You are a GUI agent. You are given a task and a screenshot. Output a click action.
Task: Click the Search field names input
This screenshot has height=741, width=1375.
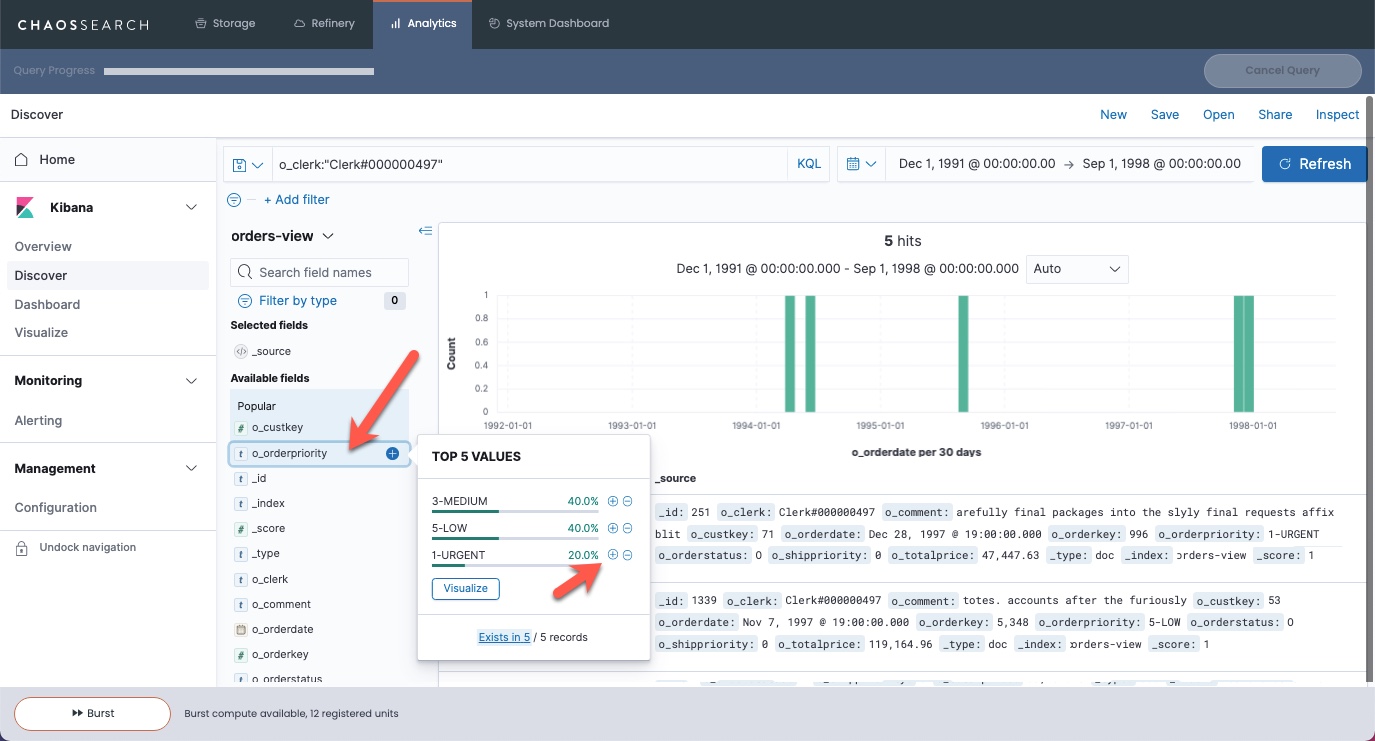point(319,272)
